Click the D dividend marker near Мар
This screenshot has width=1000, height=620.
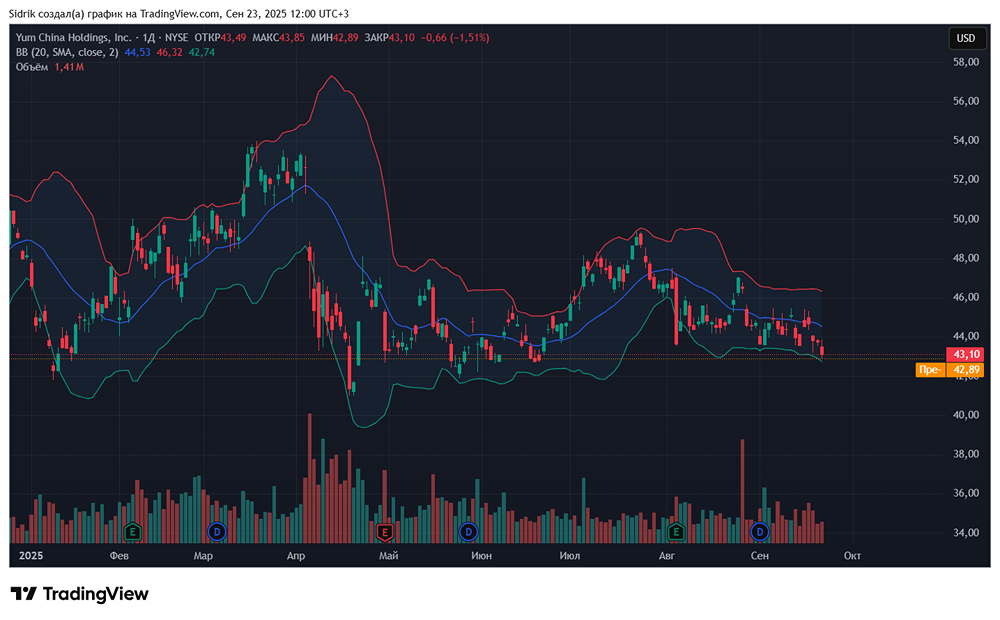[x=217, y=531]
